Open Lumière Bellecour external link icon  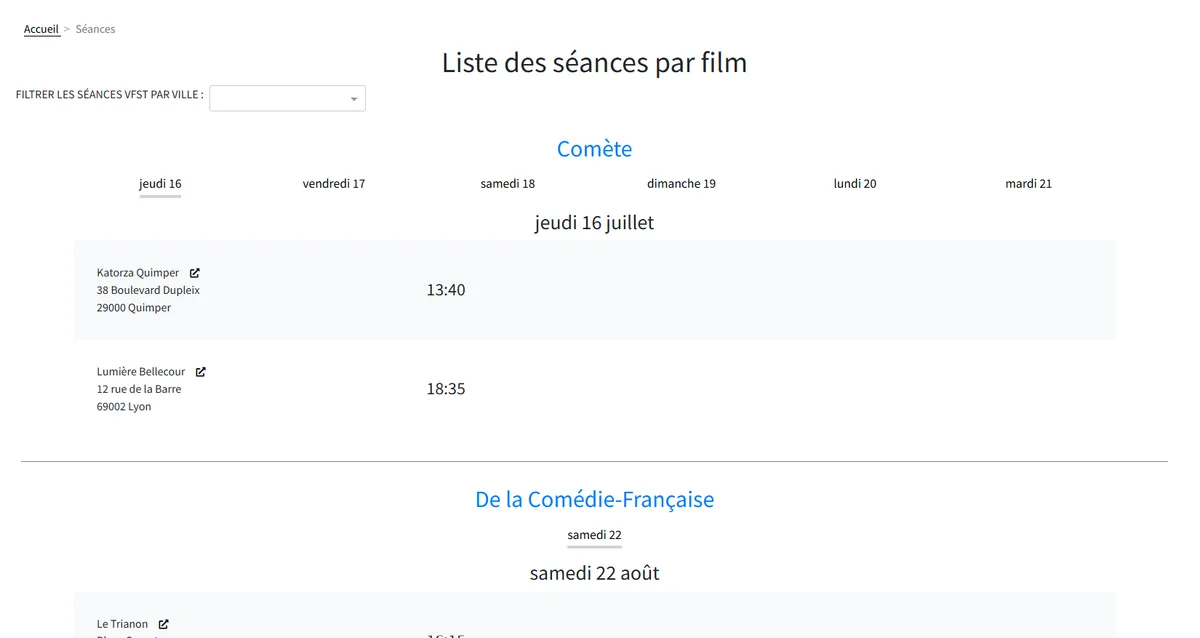pyautogui.click(x=201, y=371)
